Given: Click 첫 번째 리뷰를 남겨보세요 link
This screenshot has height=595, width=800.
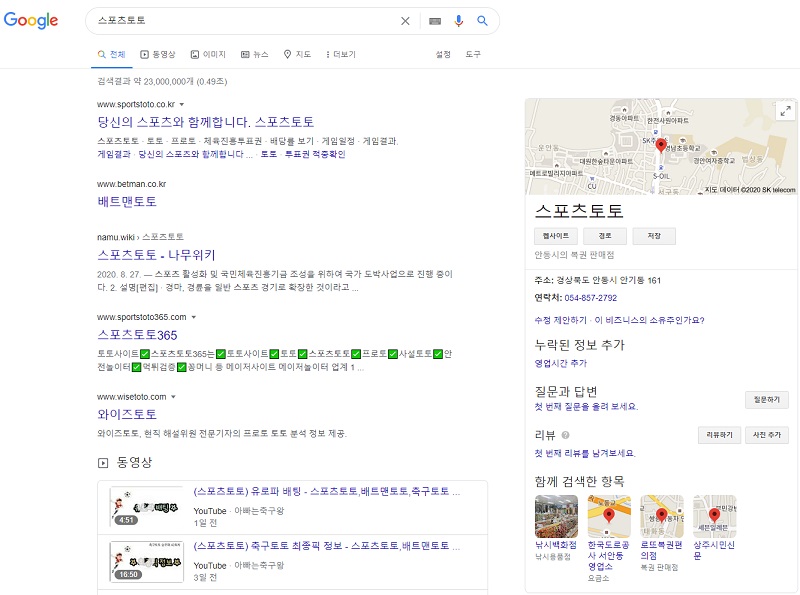Looking at the screenshot, I should click(x=585, y=453).
